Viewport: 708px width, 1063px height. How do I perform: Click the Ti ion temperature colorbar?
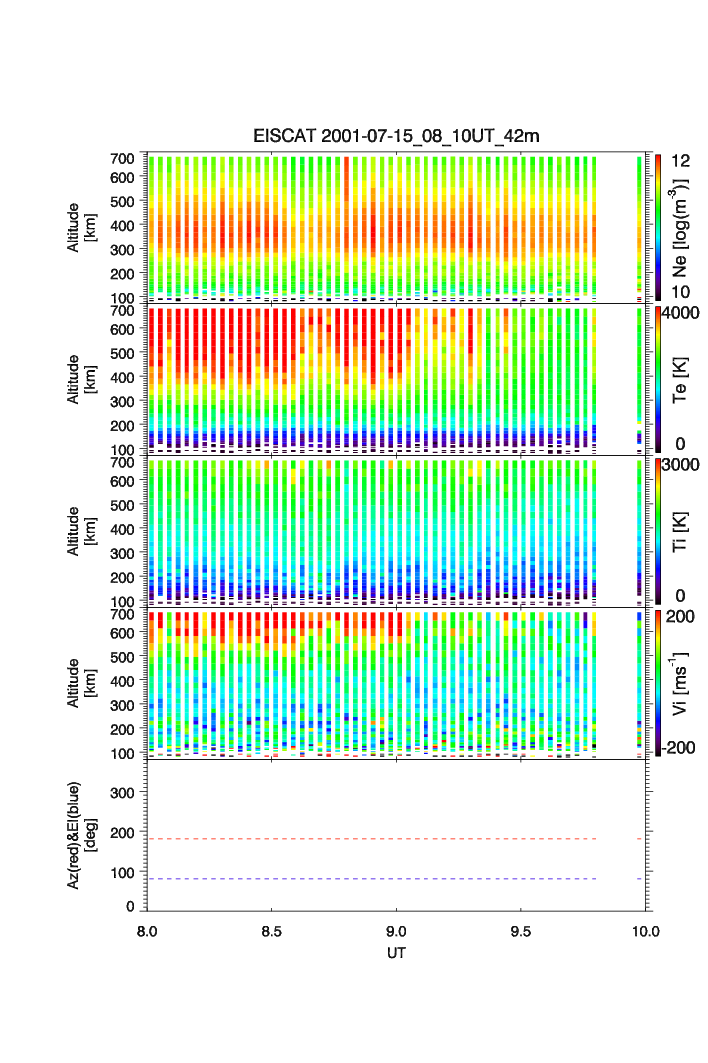tap(658, 530)
